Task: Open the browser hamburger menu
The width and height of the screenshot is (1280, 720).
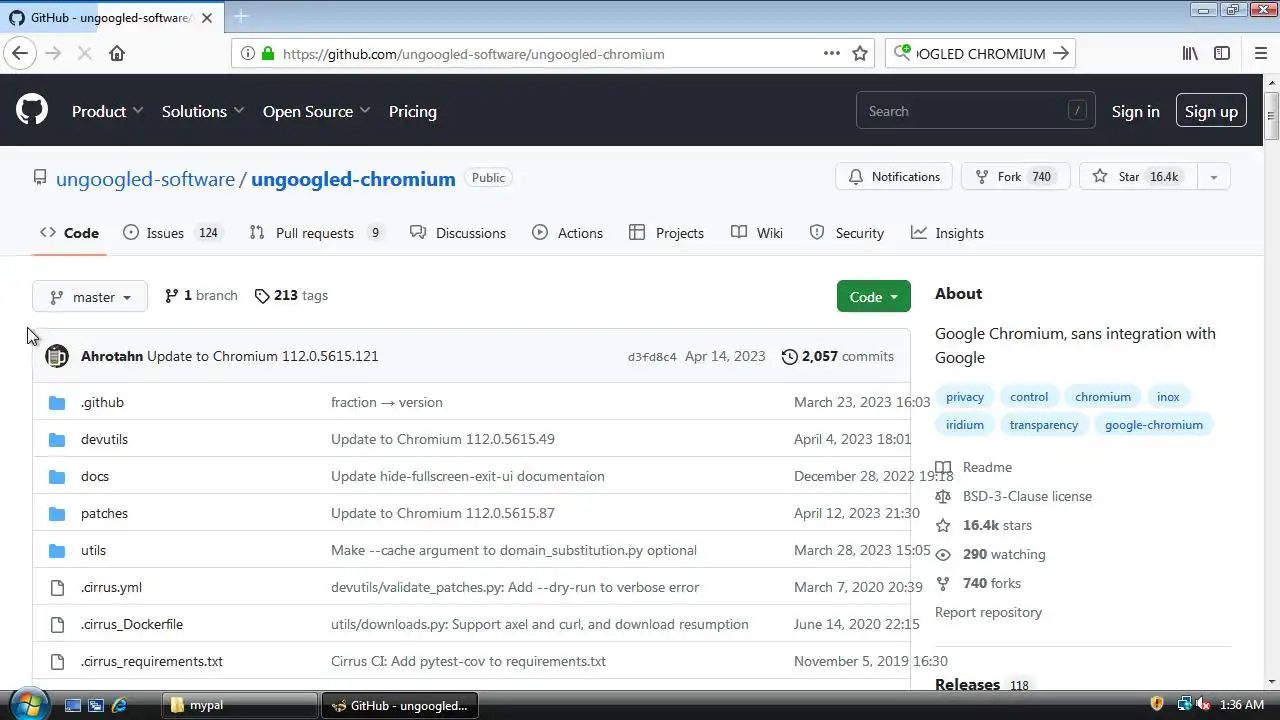Action: pos(1261,54)
